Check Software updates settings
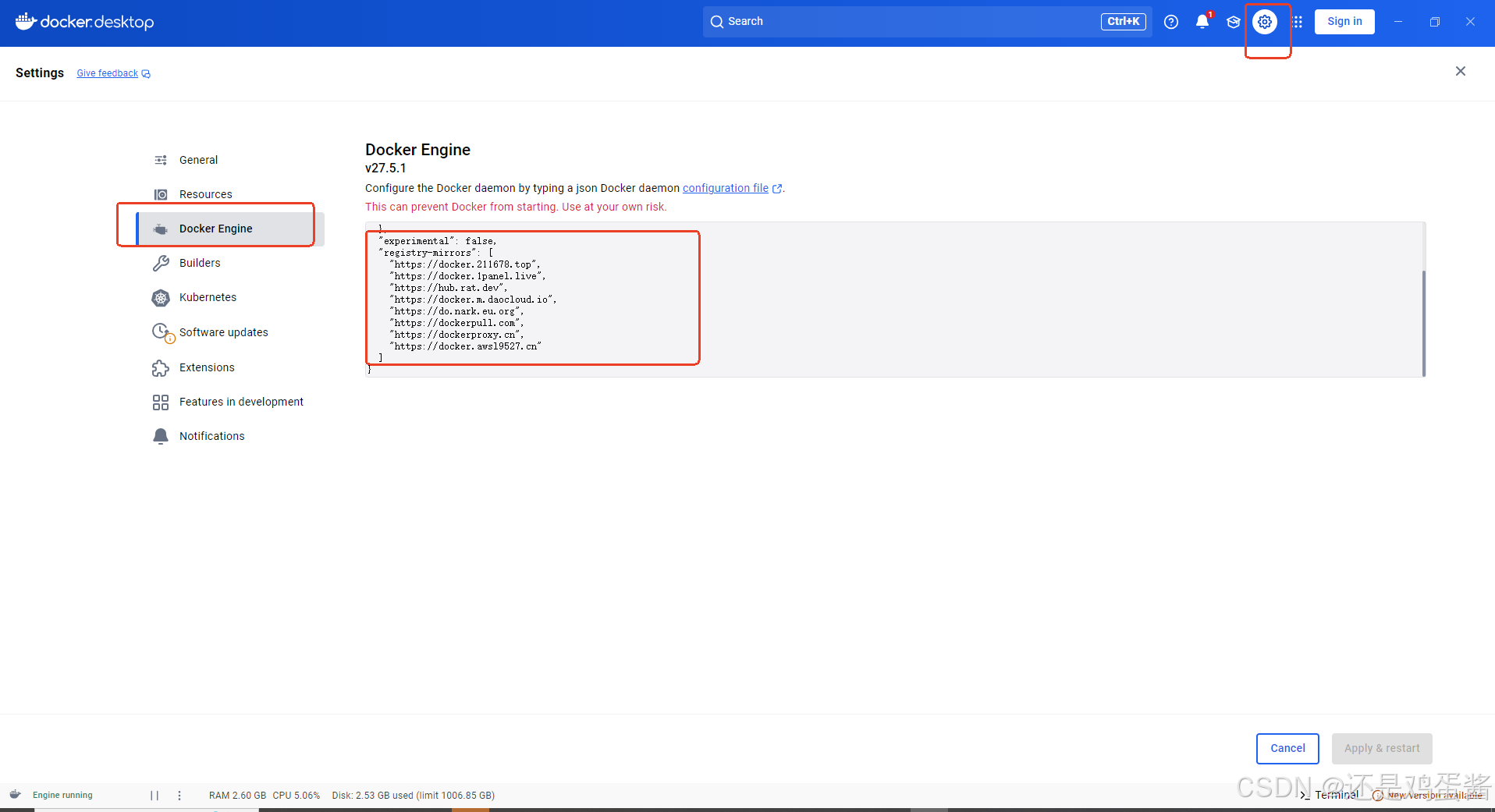 (x=223, y=332)
